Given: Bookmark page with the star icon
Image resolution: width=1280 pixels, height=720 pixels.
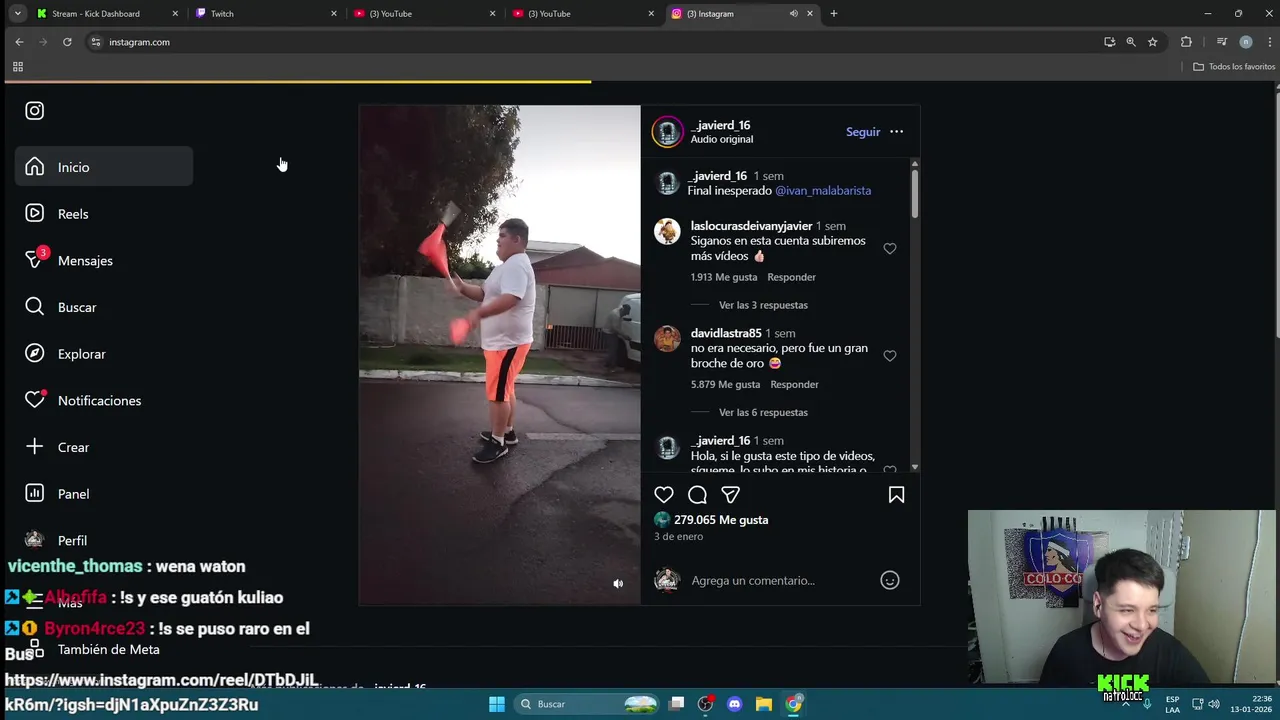Looking at the screenshot, I should 1152,42.
